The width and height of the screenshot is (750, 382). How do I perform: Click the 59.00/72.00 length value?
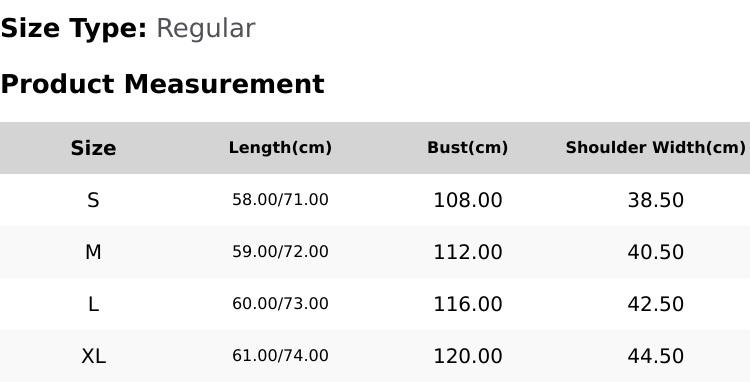pos(280,252)
